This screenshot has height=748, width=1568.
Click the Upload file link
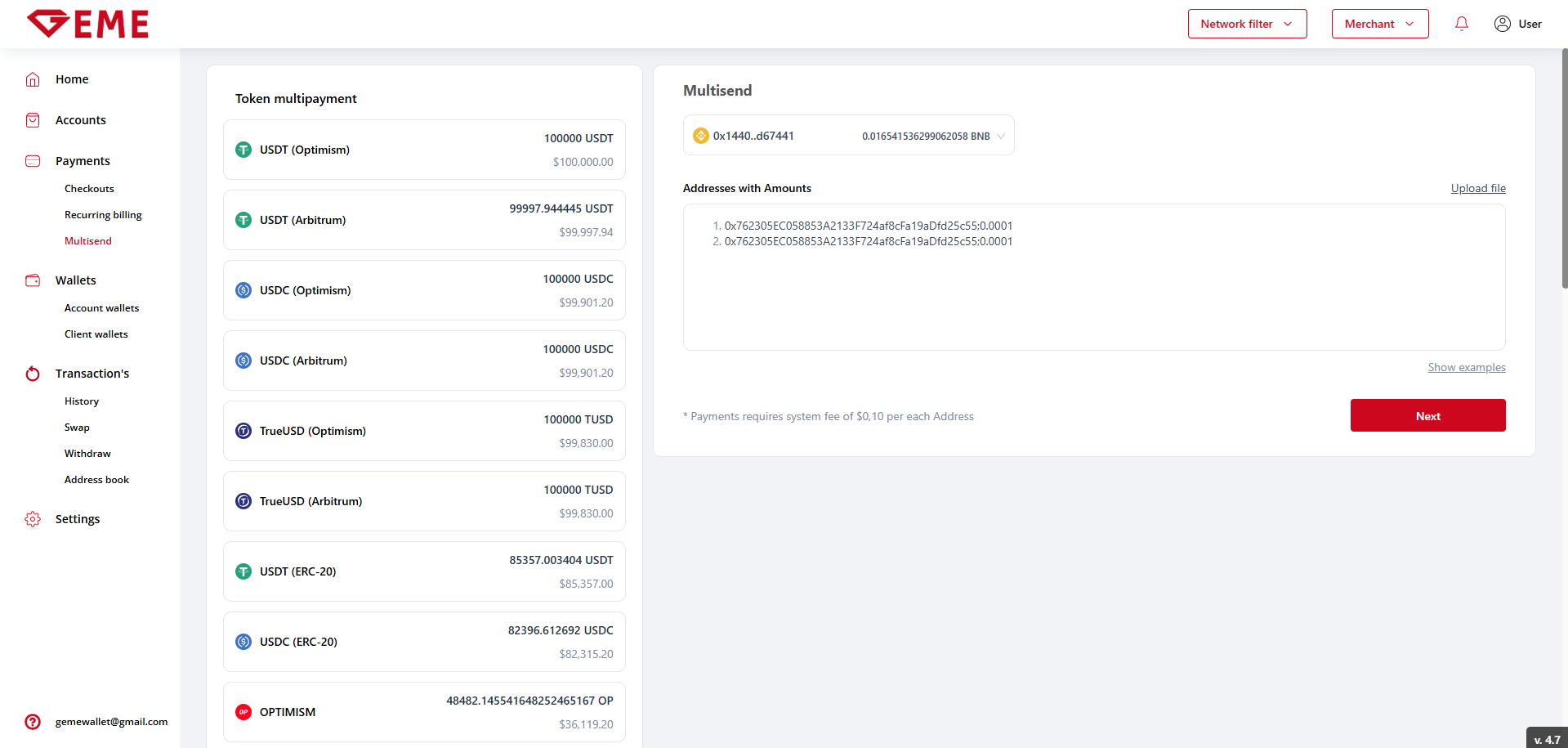coord(1477,188)
